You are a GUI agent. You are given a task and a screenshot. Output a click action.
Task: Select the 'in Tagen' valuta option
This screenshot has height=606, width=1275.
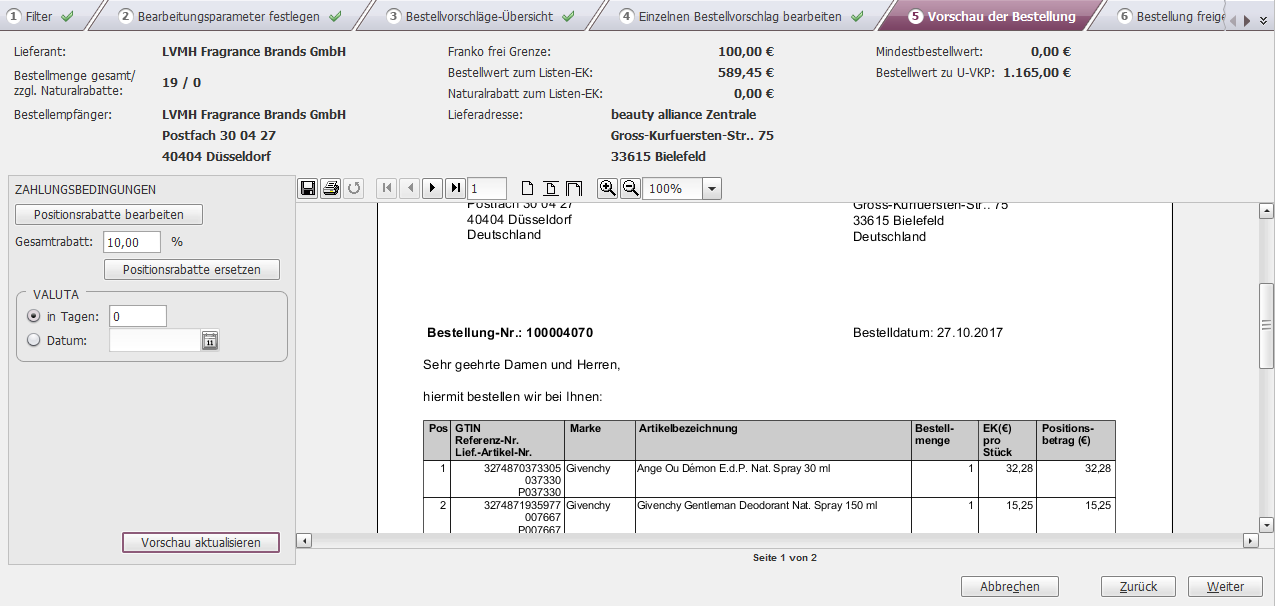click(x=35, y=316)
